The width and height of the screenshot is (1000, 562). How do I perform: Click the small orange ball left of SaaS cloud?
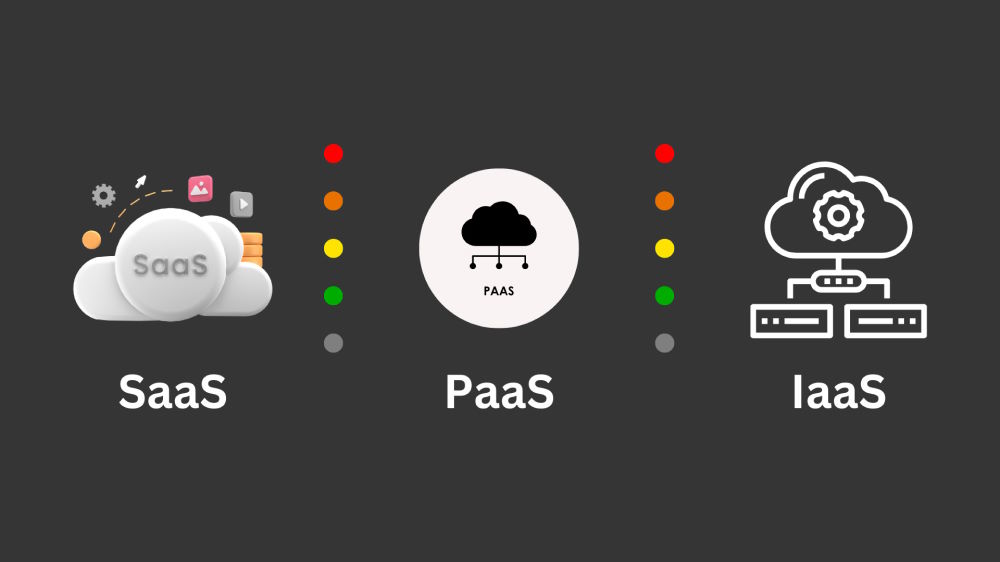(x=92, y=240)
